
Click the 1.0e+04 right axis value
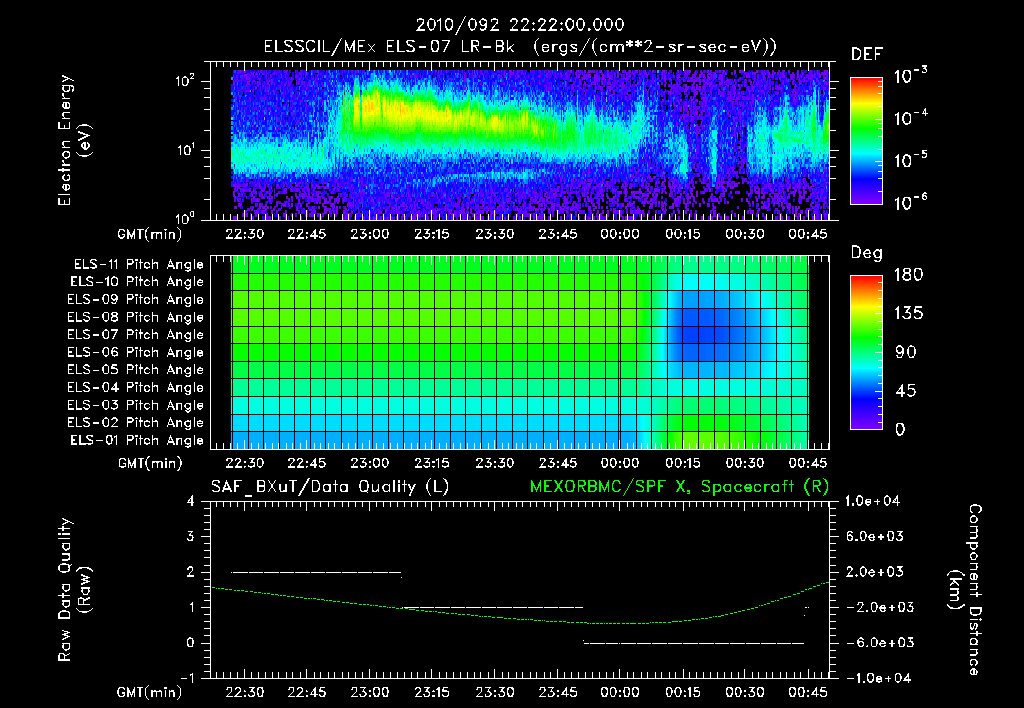(x=872, y=501)
